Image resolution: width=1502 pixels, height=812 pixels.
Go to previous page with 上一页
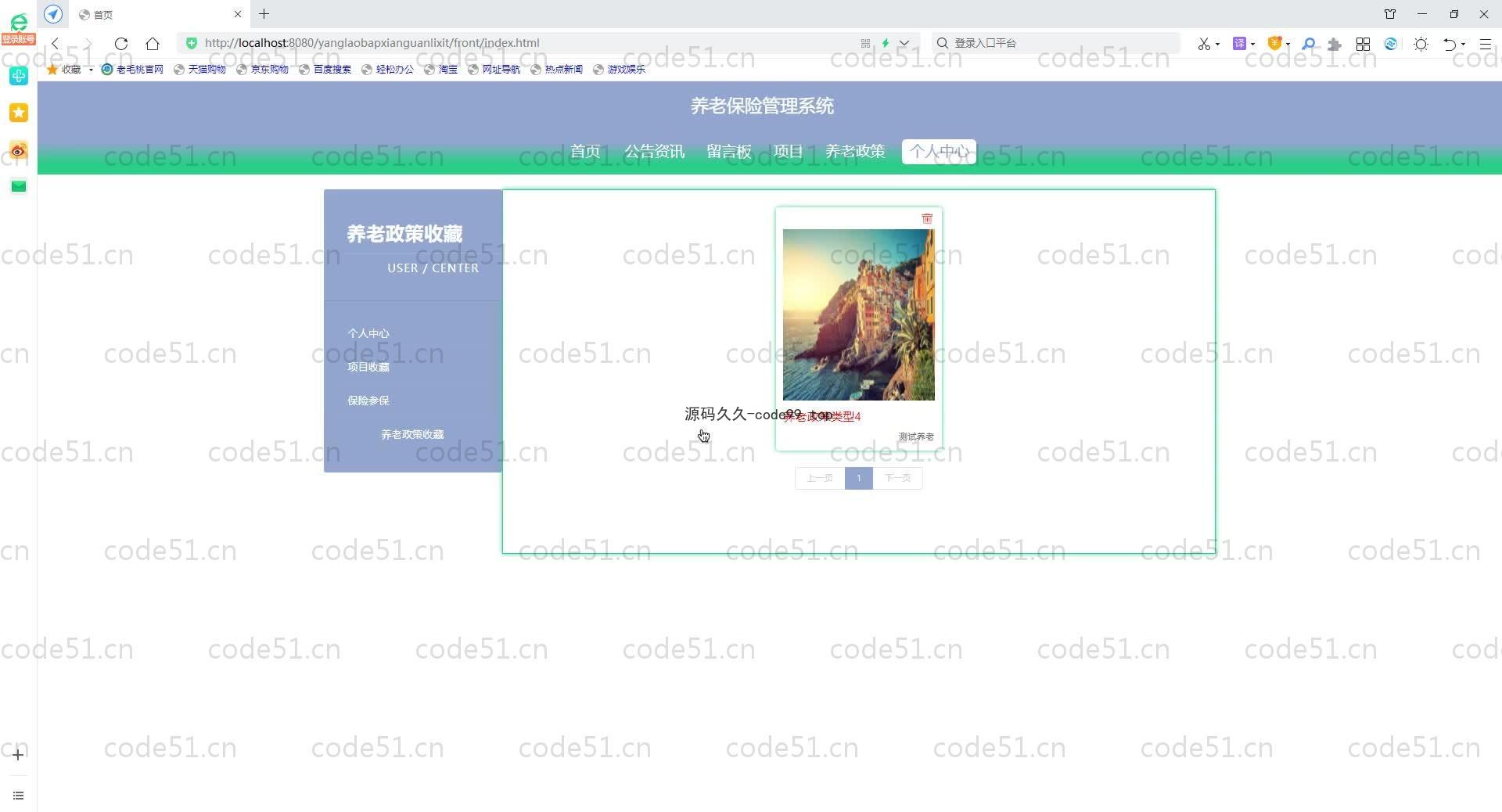point(820,478)
